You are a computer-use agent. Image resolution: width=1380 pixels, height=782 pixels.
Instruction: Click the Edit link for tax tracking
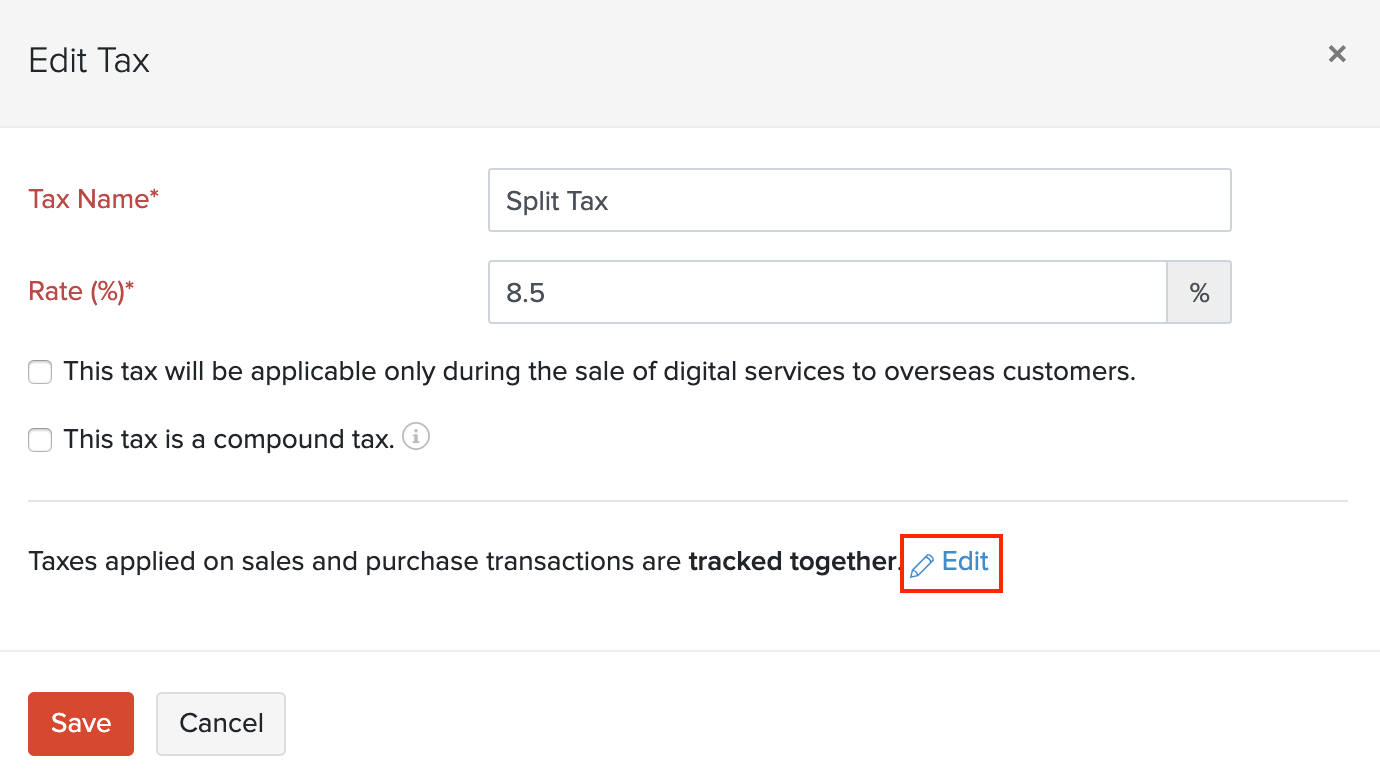click(x=965, y=562)
